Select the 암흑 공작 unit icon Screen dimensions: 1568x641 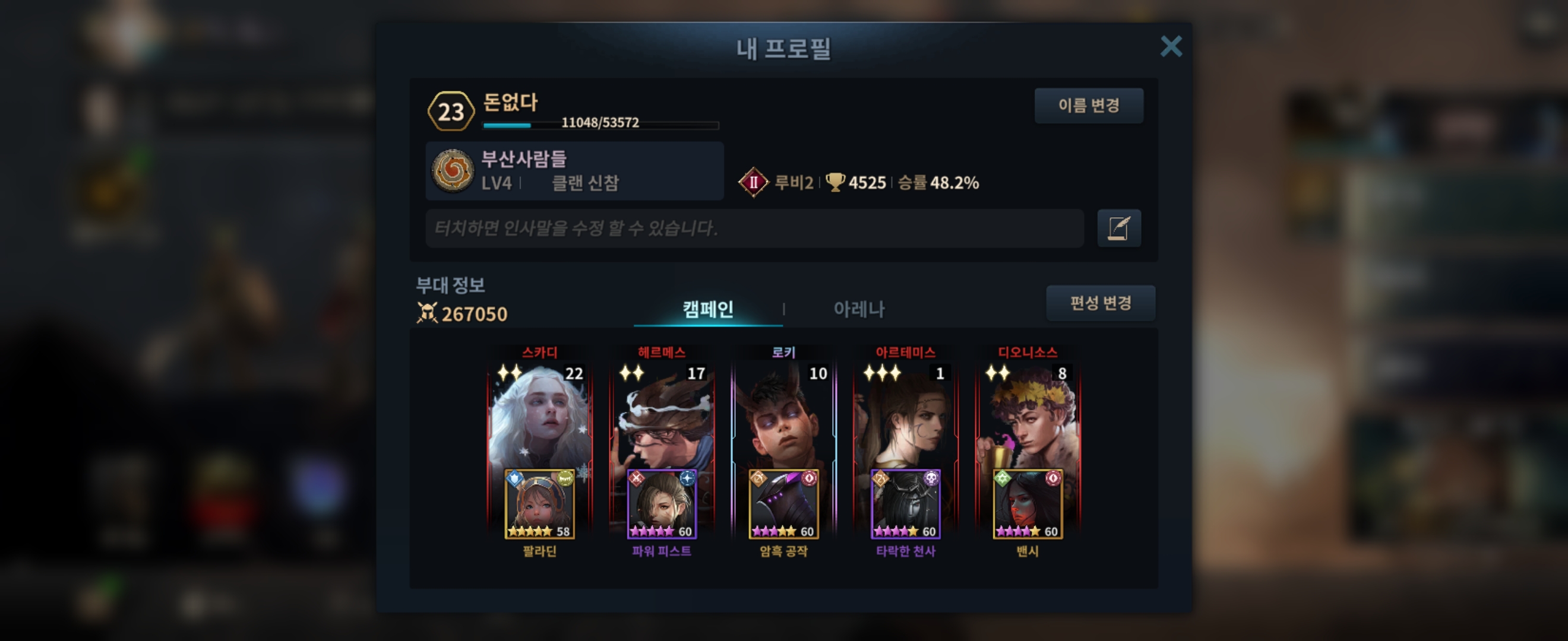click(783, 504)
